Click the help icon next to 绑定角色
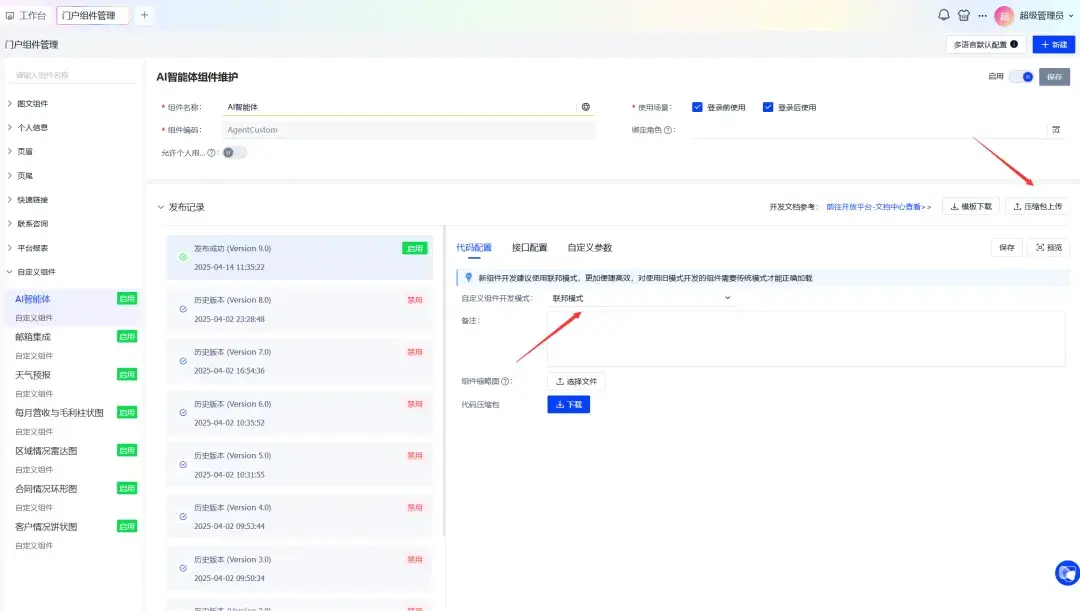Viewport: 1080px width, 611px height. (x=667, y=130)
